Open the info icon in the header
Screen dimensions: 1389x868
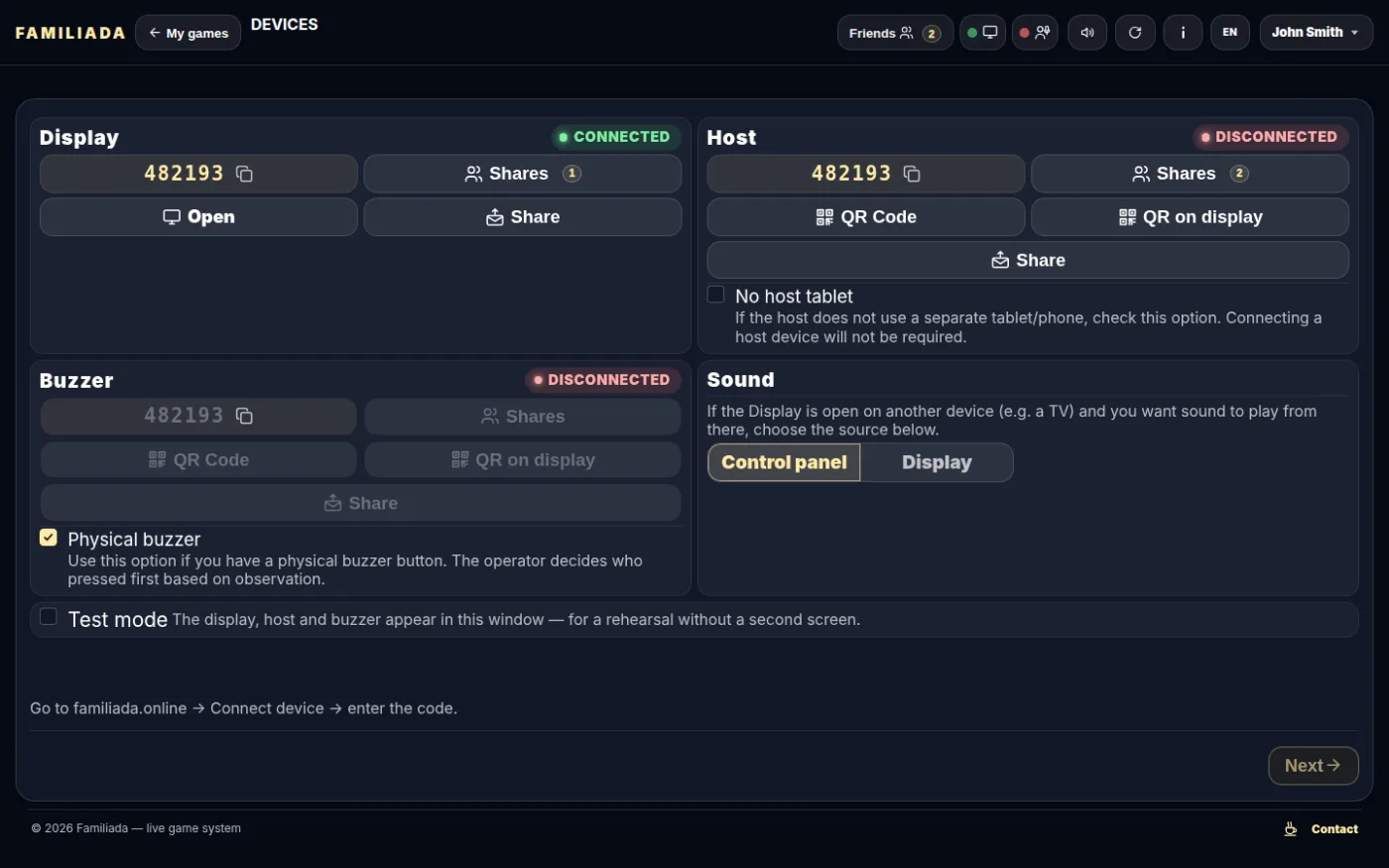pos(1183,33)
